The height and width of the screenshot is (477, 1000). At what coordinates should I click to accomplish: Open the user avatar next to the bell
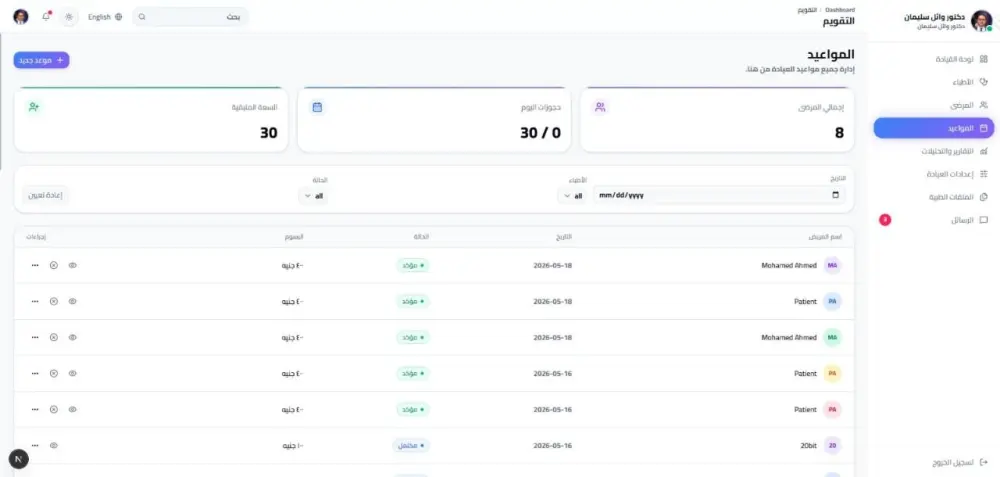[x=20, y=17]
